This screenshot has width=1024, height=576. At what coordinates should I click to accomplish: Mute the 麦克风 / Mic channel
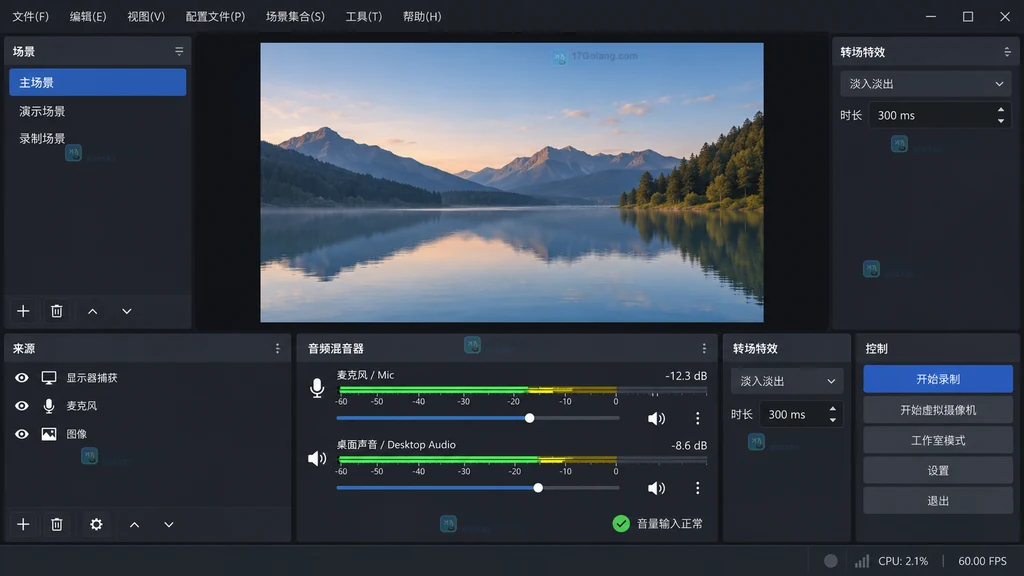pyautogui.click(x=656, y=419)
